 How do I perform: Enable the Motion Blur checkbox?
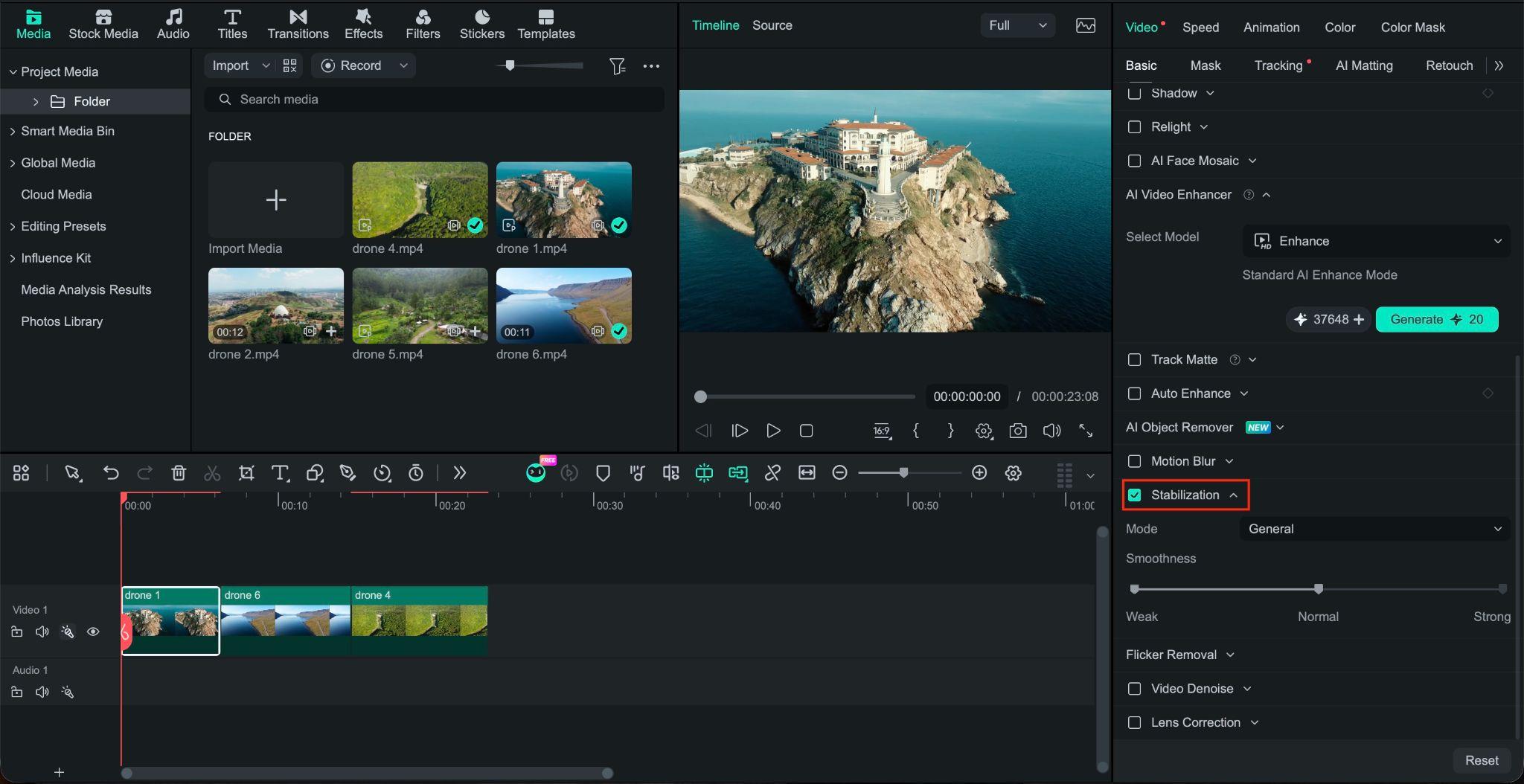(1134, 461)
